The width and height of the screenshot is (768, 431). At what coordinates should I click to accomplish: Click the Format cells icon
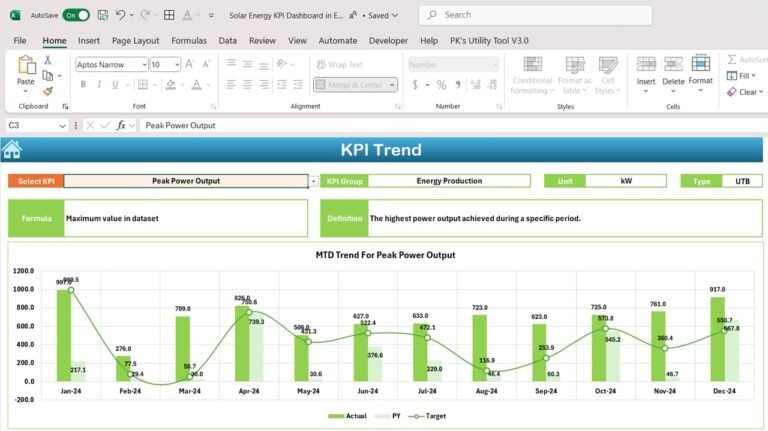click(701, 64)
